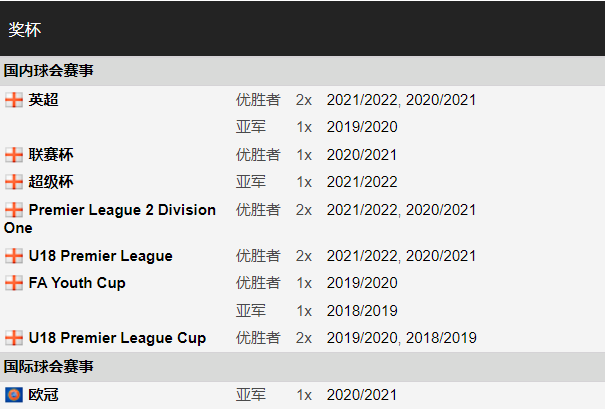The image size is (605, 416).
Task: Click the 奖杯 panel header
Action: (302, 29)
